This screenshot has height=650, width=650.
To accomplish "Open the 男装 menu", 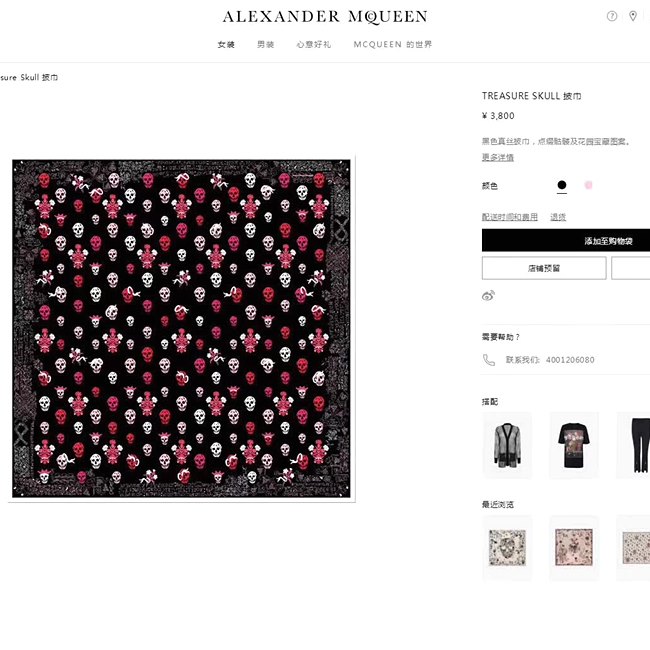I will (266, 45).
